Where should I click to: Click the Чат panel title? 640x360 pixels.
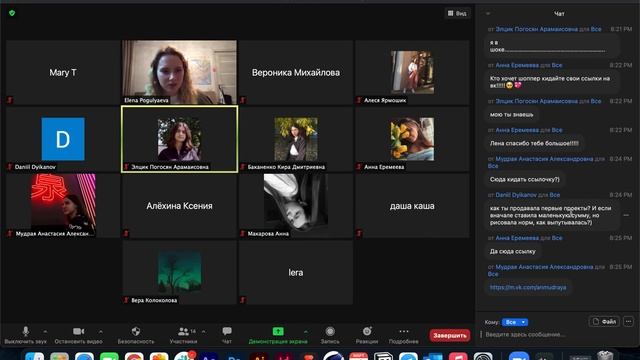(559, 13)
